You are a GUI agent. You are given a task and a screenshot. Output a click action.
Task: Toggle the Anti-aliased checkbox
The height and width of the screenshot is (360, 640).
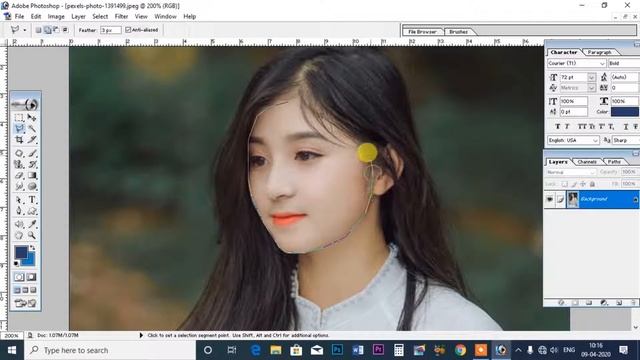pos(128,30)
